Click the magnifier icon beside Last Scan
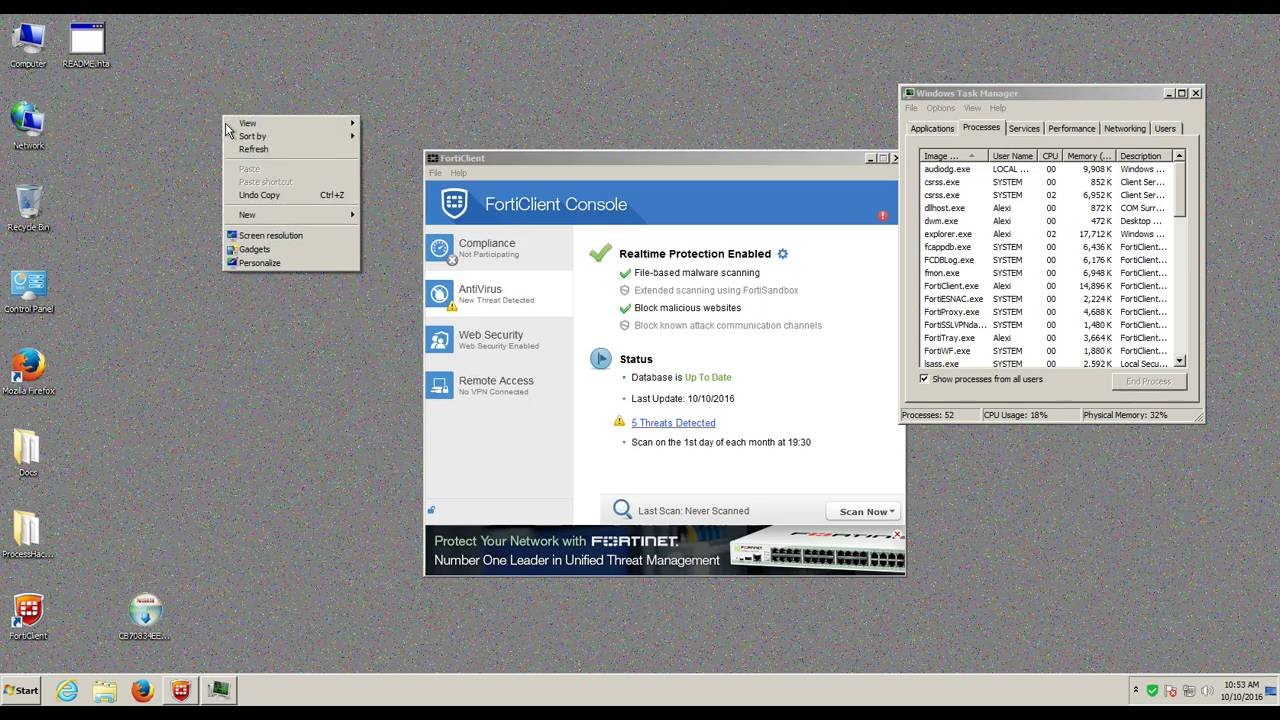 tap(622, 510)
